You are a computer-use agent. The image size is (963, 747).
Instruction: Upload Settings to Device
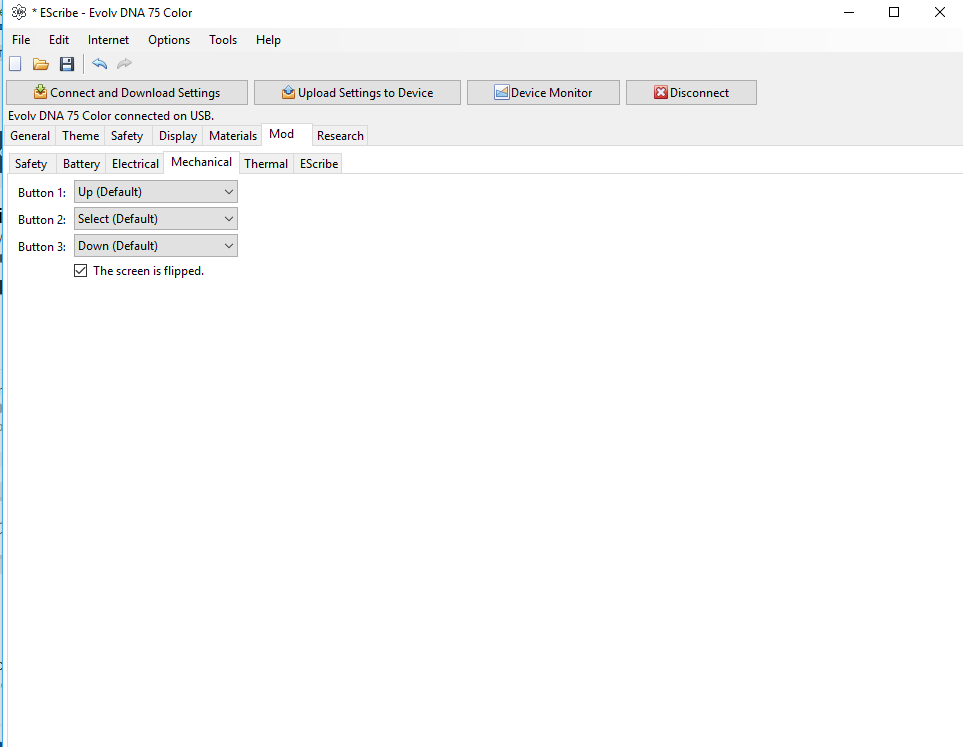pyautogui.click(x=357, y=93)
